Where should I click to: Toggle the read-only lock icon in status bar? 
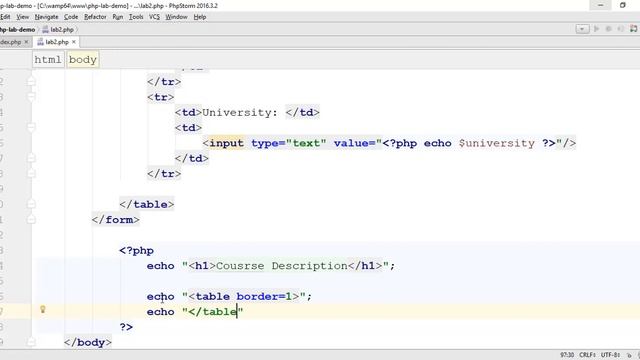(629, 355)
